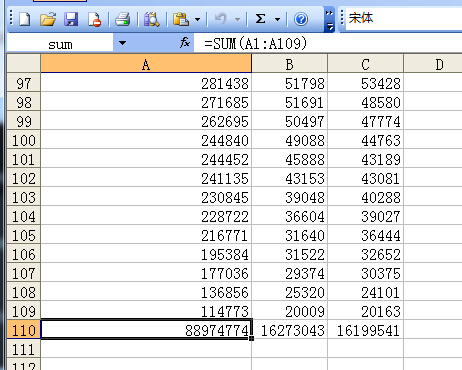Select row 105 header
The height and width of the screenshot is (370, 462).
24,235
